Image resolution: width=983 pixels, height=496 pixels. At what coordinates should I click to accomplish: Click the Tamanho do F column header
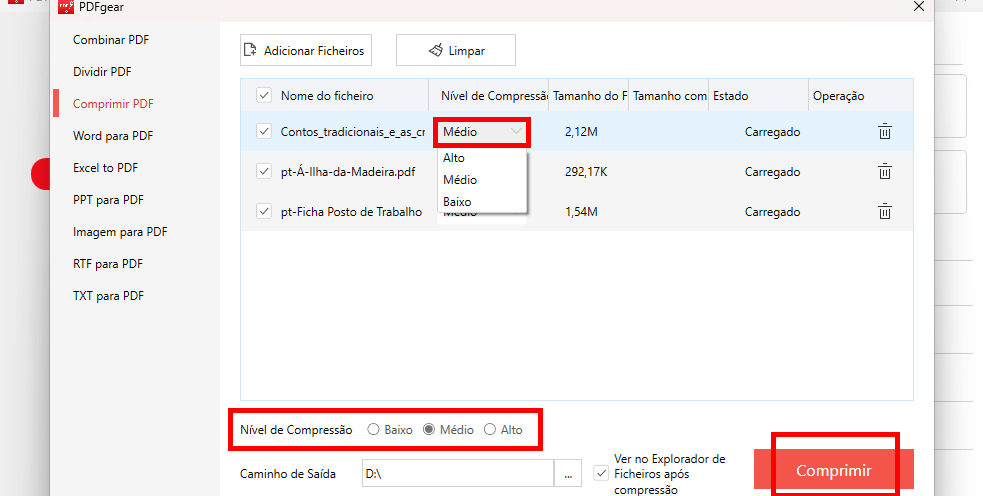tap(589, 96)
